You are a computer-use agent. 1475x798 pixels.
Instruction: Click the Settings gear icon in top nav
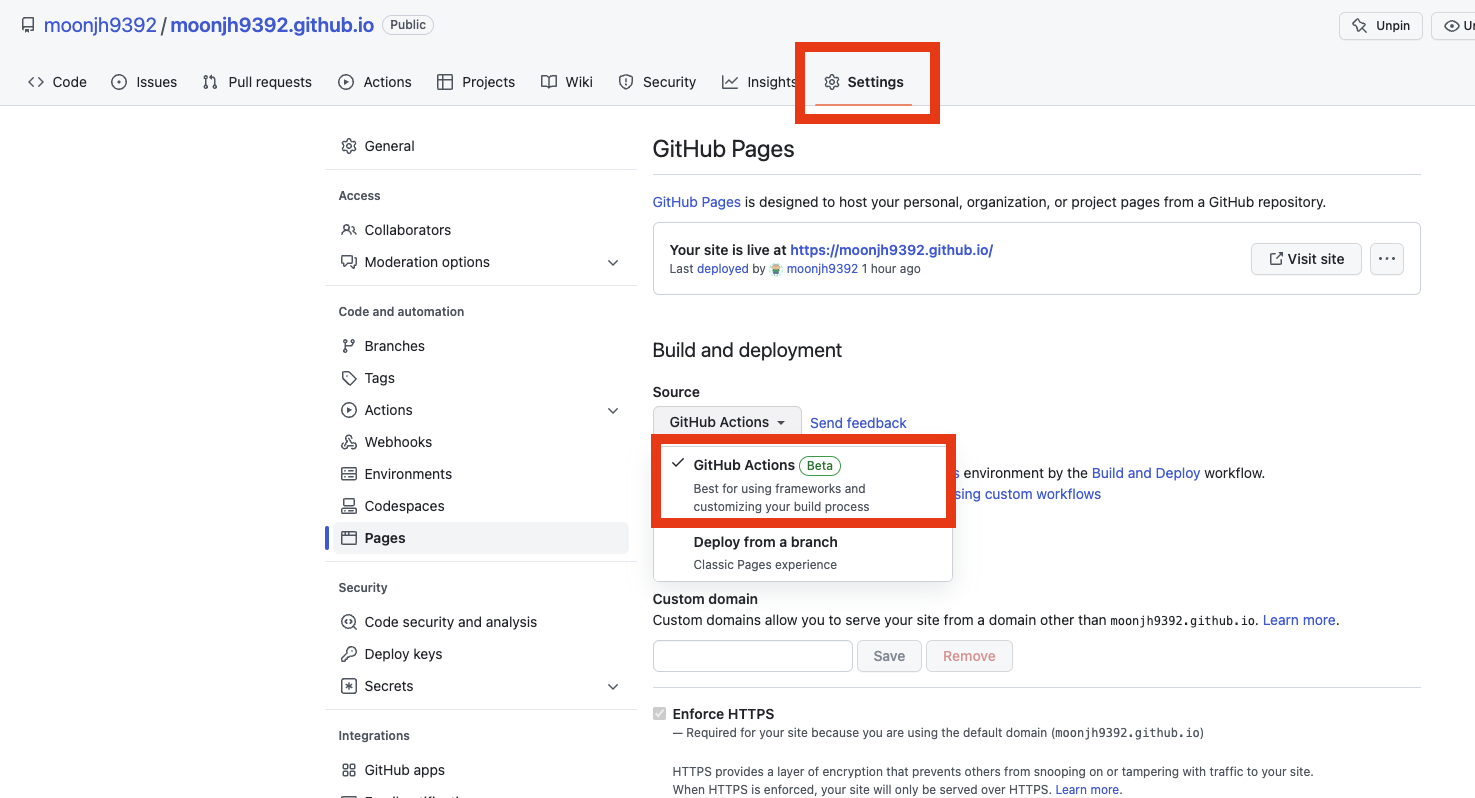832,82
